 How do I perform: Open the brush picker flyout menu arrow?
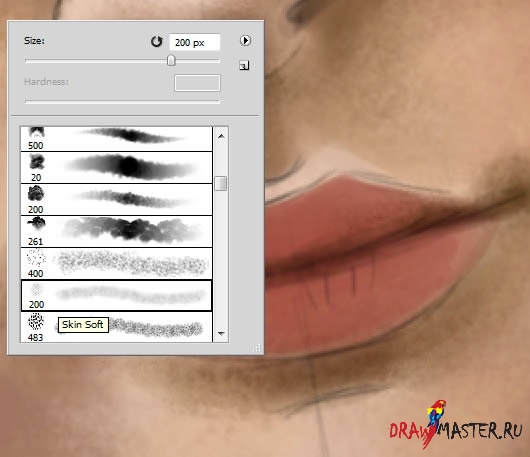coord(245,41)
